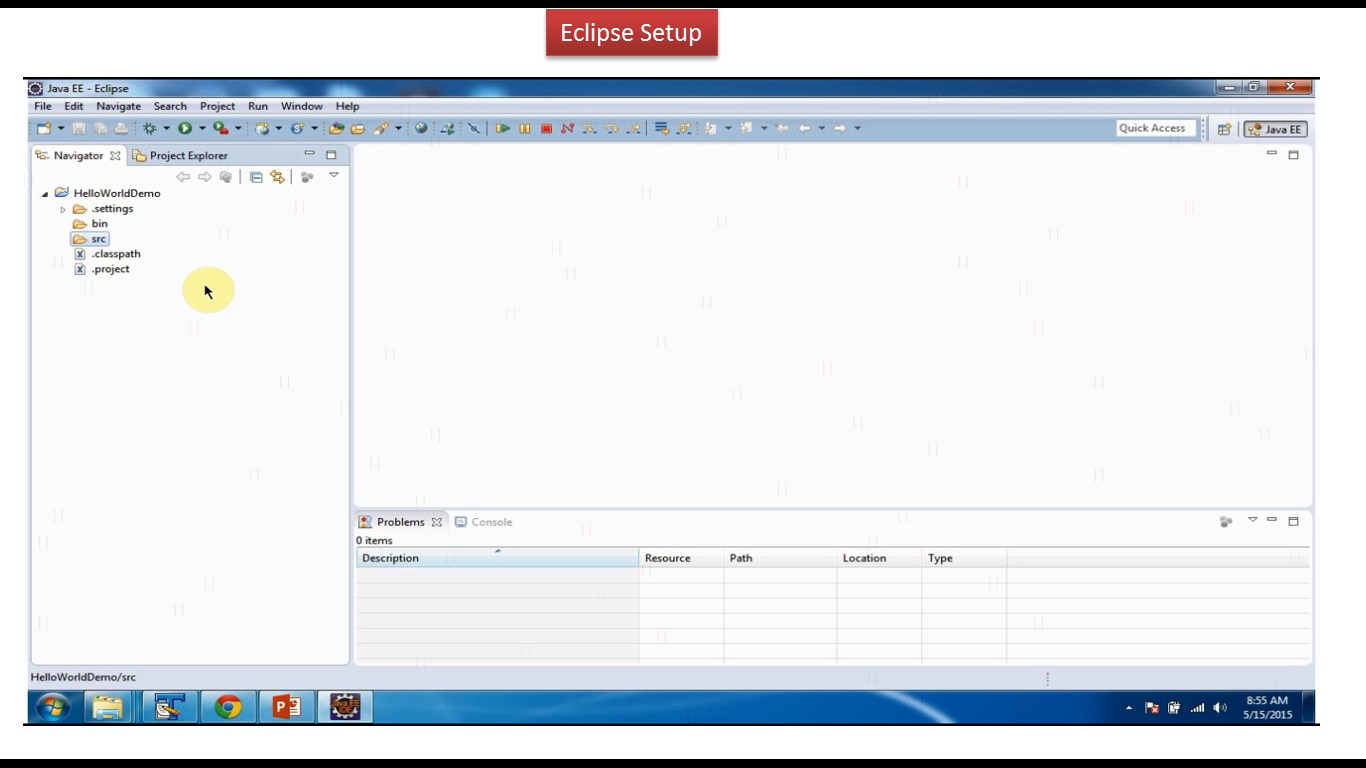Open the File menu

tap(43, 106)
